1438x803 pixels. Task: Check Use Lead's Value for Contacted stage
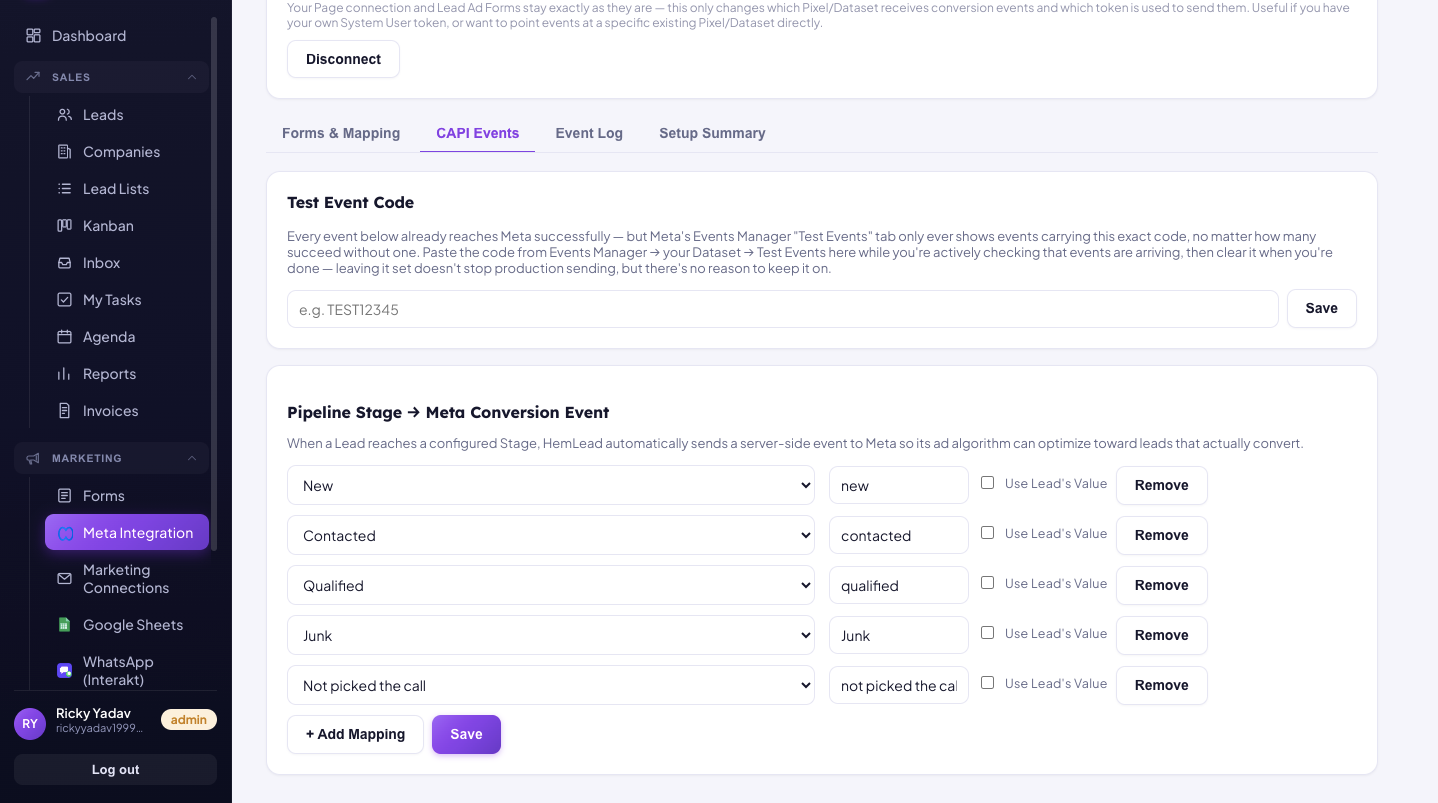(988, 533)
